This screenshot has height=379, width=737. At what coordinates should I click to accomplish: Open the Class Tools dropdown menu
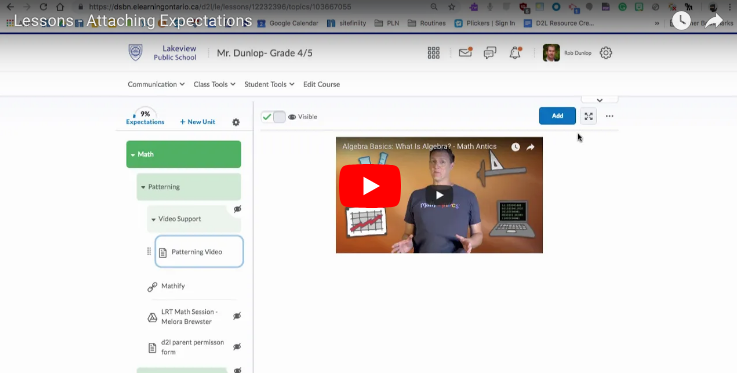click(x=214, y=84)
